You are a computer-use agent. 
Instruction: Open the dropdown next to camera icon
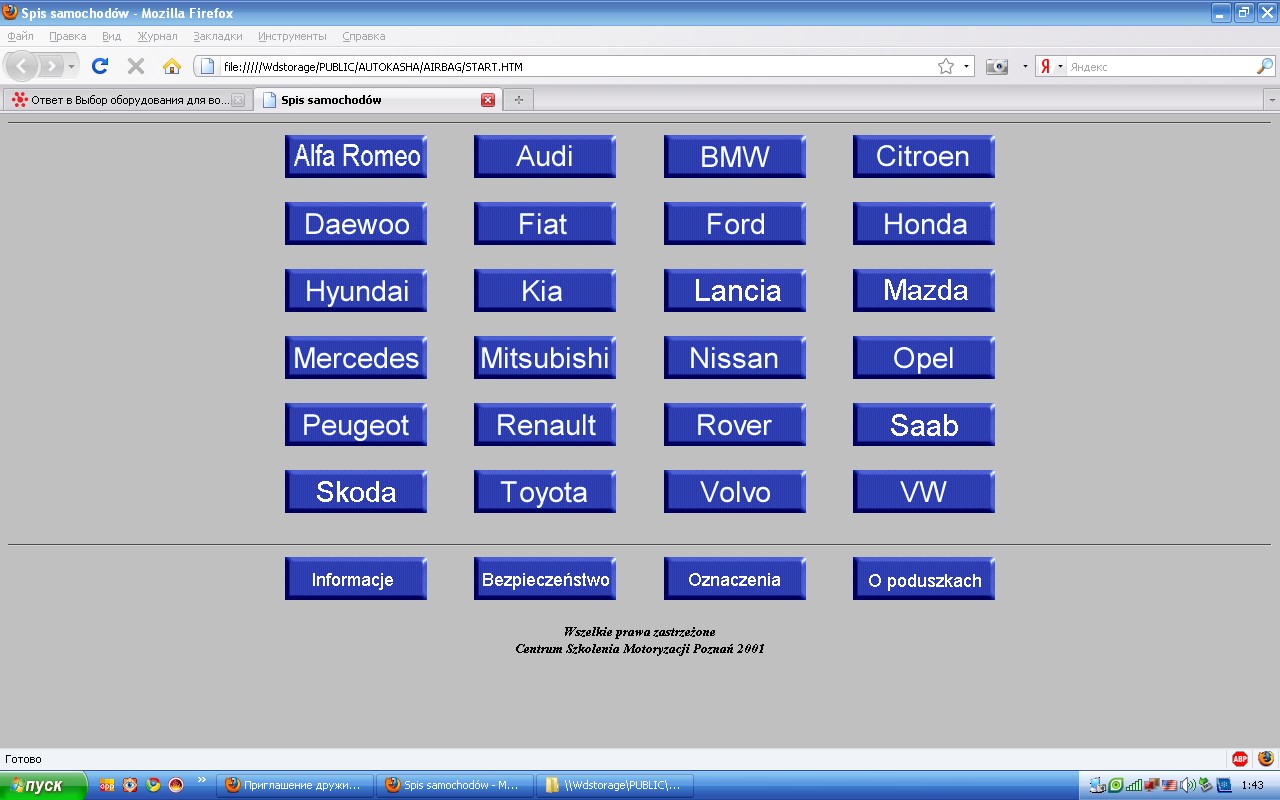[1025, 66]
